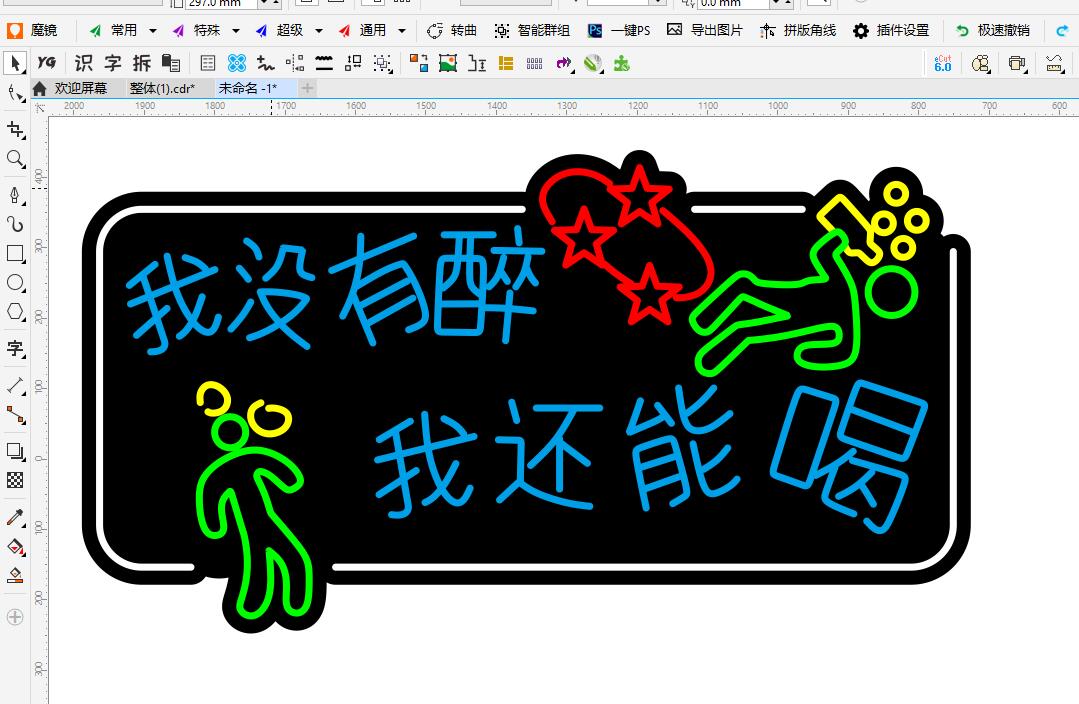Click the 导出图片 export button
The width and height of the screenshot is (1079, 704).
point(705,30)
